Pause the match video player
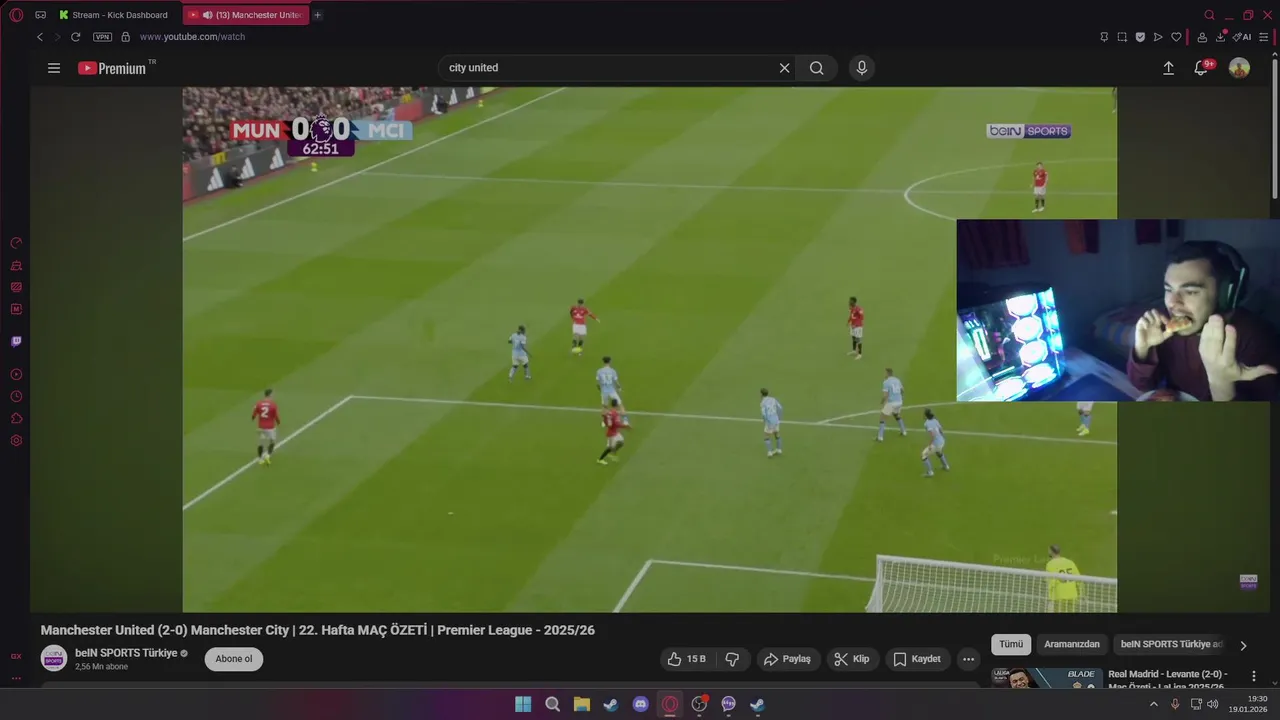1280x720 pixels. point(649,349)
